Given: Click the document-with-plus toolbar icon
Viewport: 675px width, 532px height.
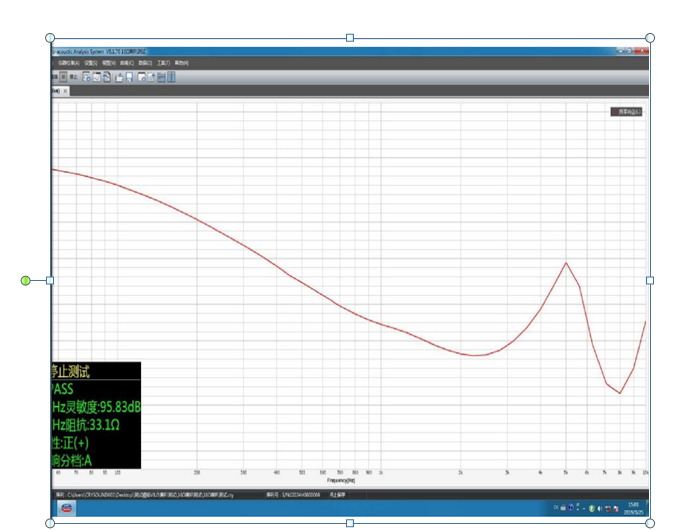Looking at the screenshot, I should point(151,77).
